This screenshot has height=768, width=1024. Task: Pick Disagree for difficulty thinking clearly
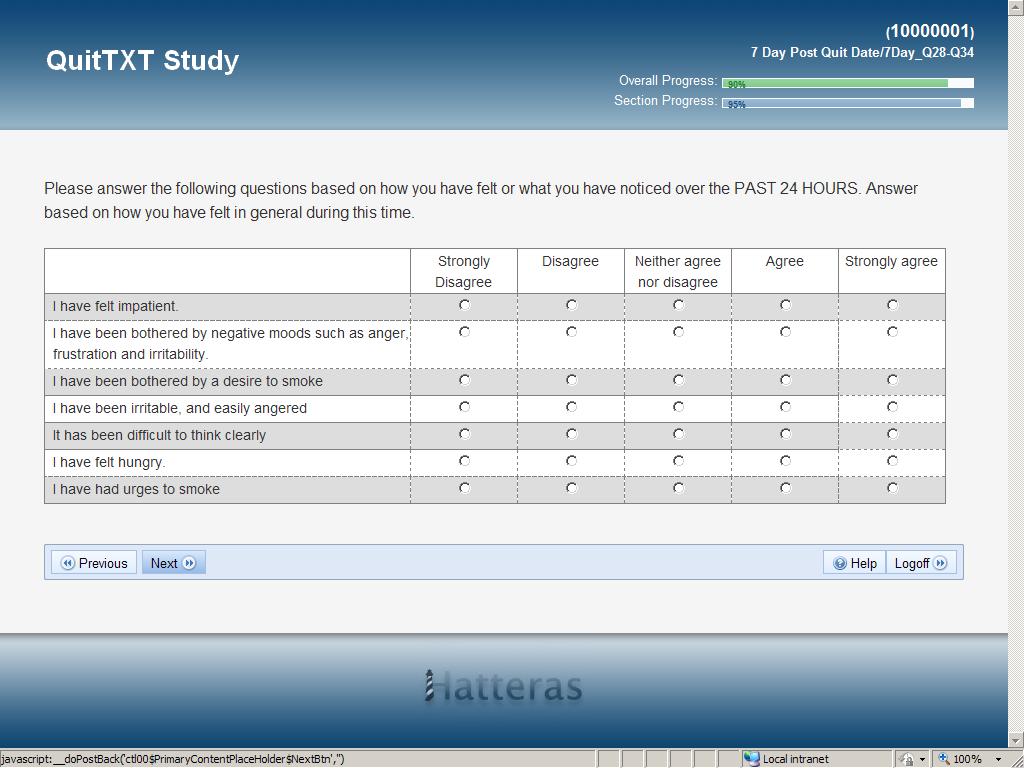pyautogui.click(x=571, y=434)
